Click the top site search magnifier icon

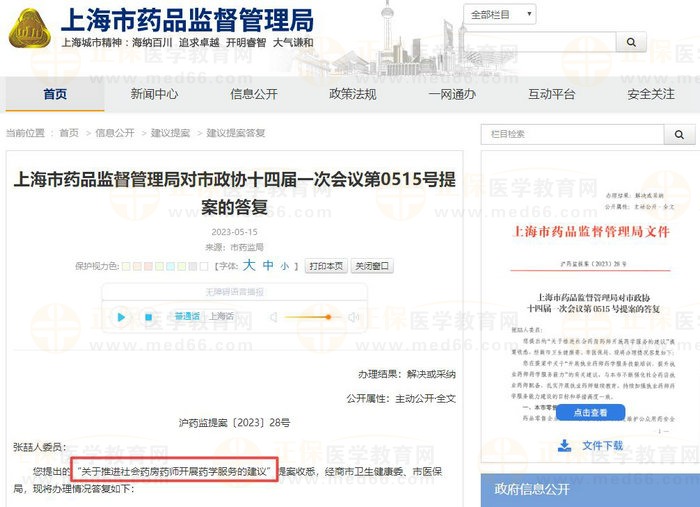point(631,43)
